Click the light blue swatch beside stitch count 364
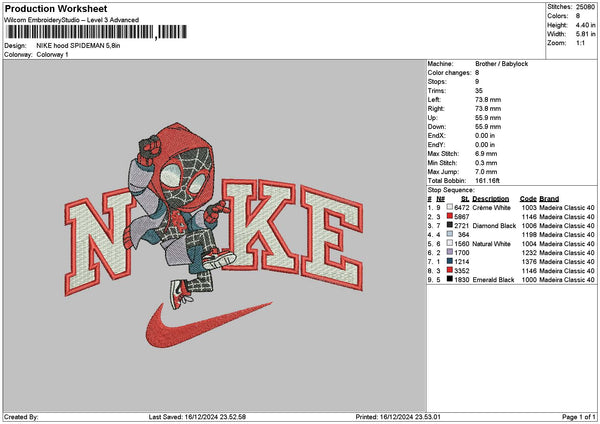Screen dimensions: 600x424 450,234
